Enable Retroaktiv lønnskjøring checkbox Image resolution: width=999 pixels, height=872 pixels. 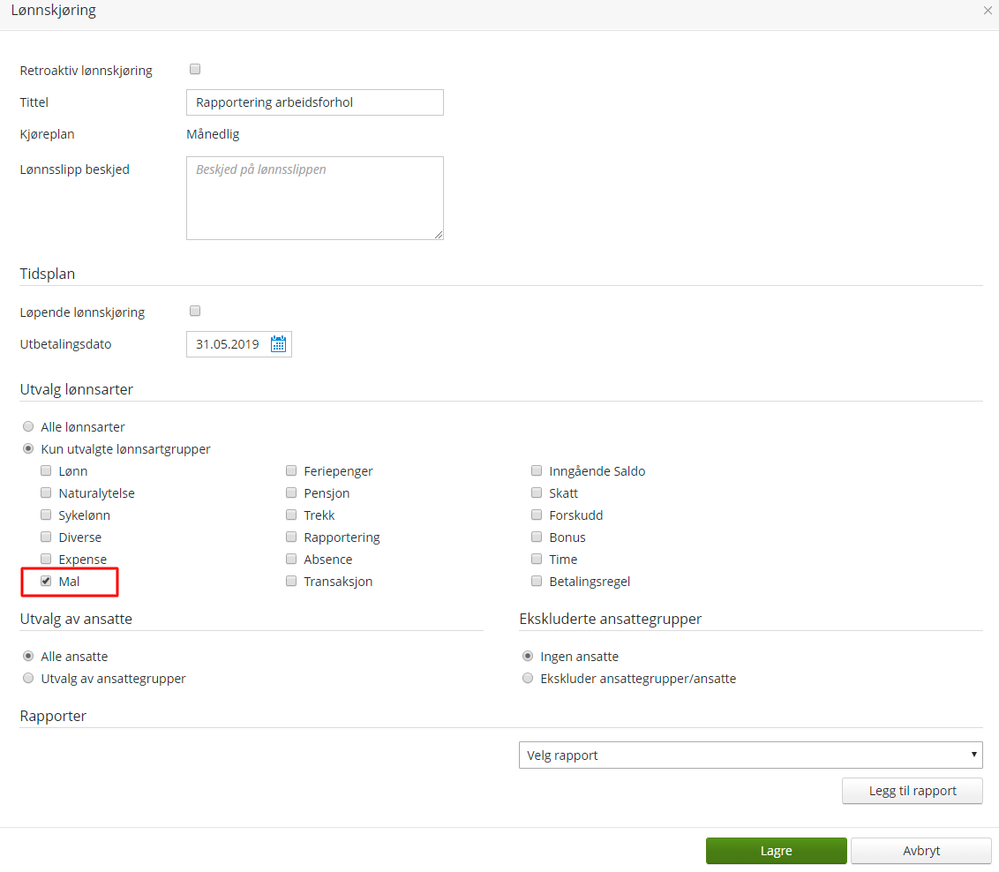pos(195,70)
